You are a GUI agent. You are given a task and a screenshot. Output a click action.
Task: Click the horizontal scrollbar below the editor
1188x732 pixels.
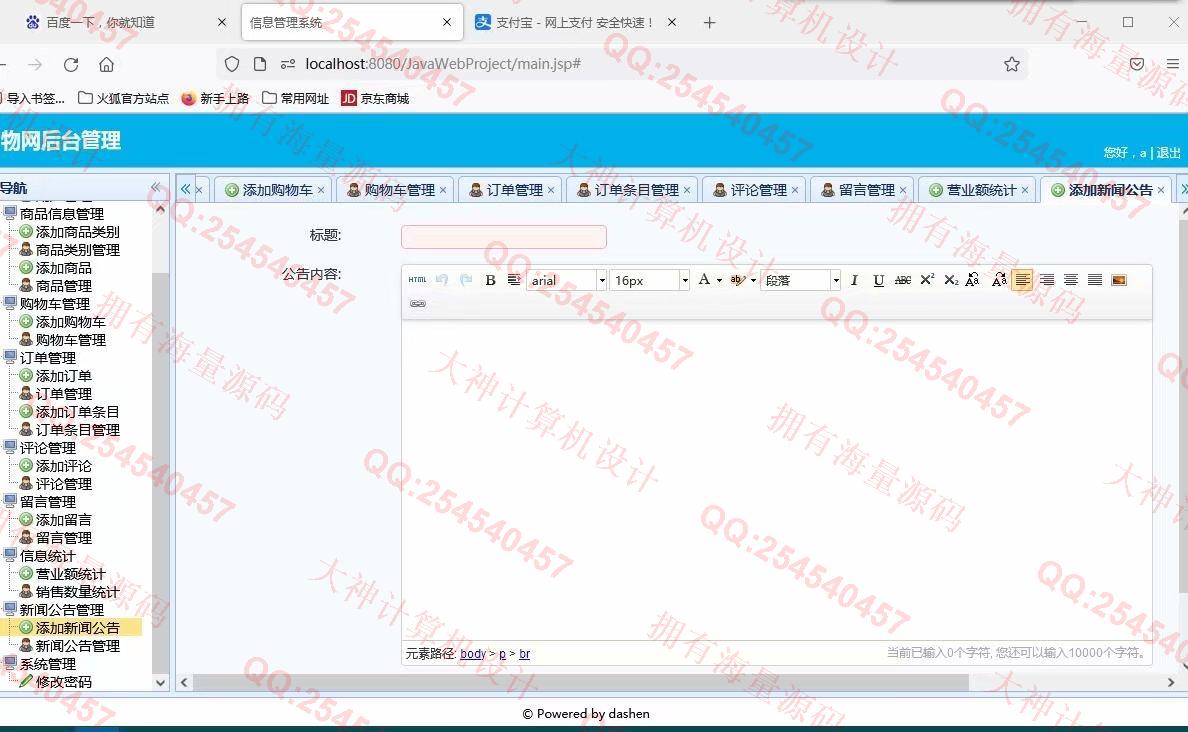[x=580, y=682]
